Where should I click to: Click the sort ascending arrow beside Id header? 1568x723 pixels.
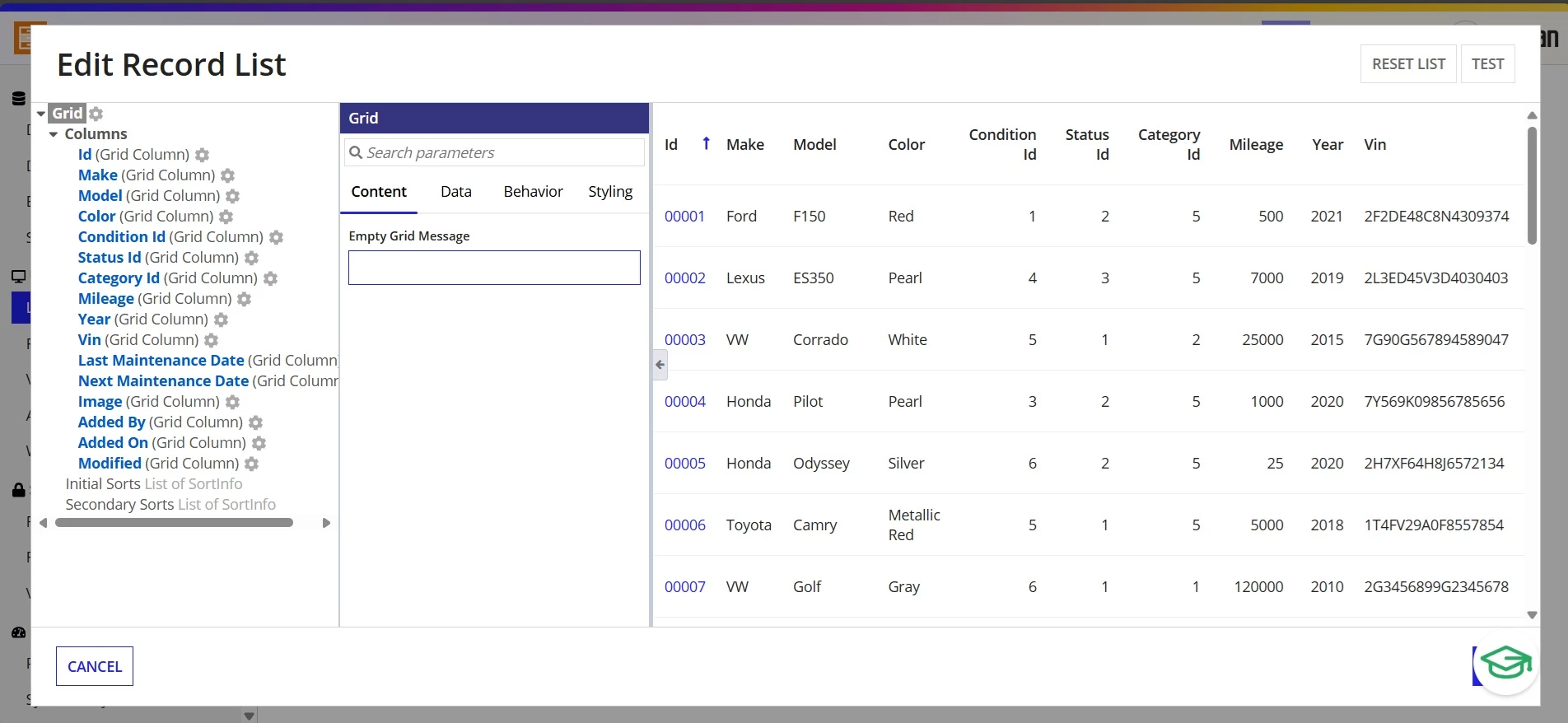click(706, 144)
